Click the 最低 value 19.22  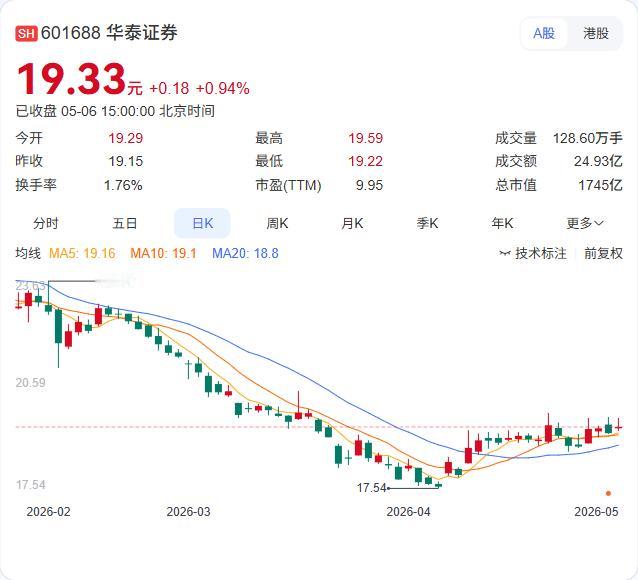[x=365, y=161]
